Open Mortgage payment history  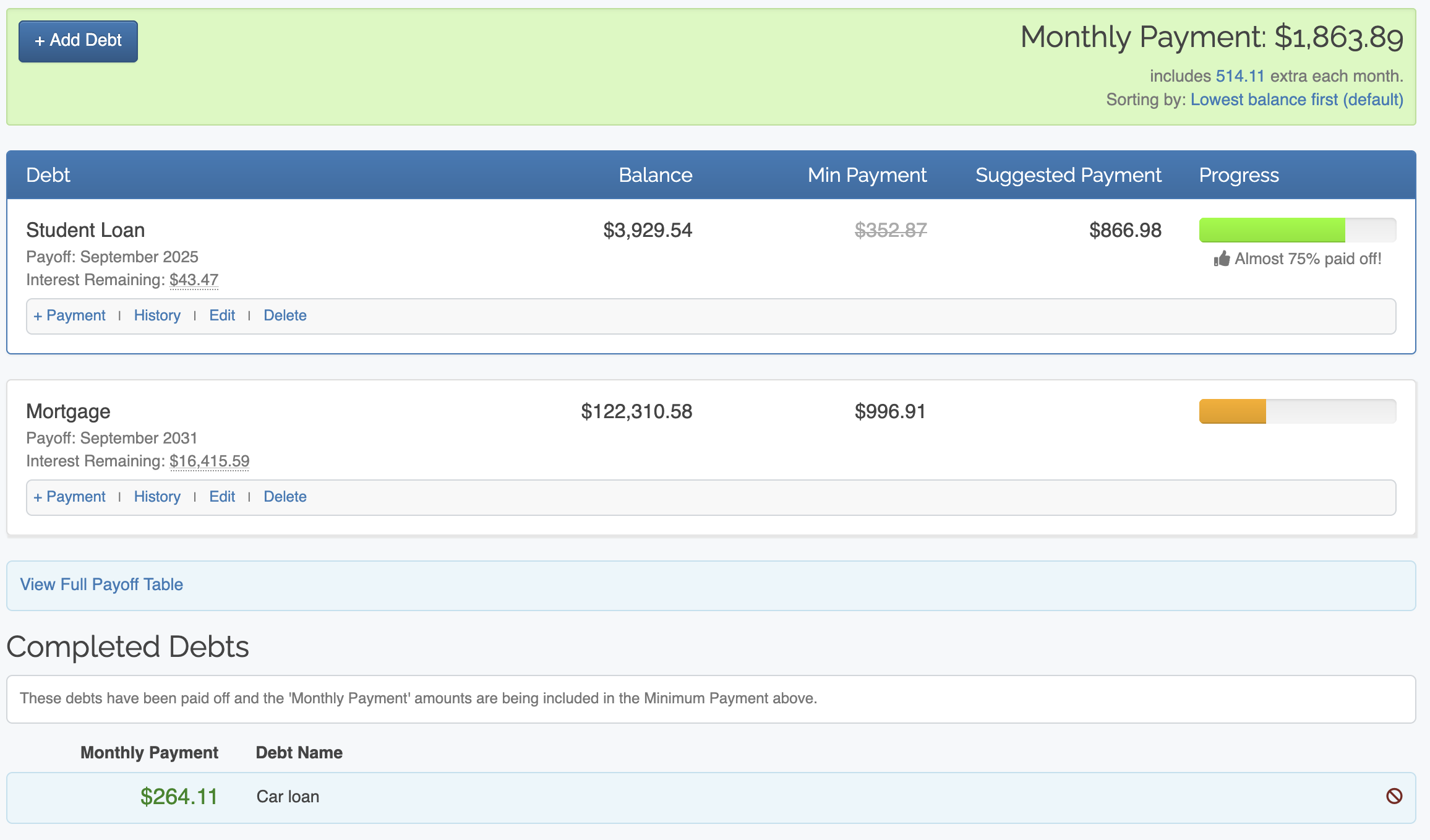157,497
